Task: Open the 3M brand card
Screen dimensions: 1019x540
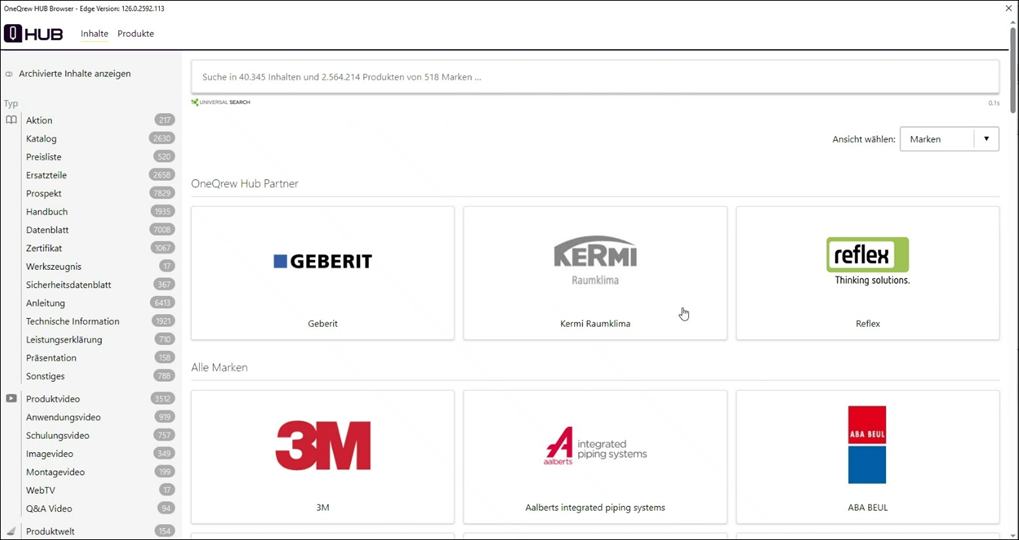Action: click(x=323, y=457)
